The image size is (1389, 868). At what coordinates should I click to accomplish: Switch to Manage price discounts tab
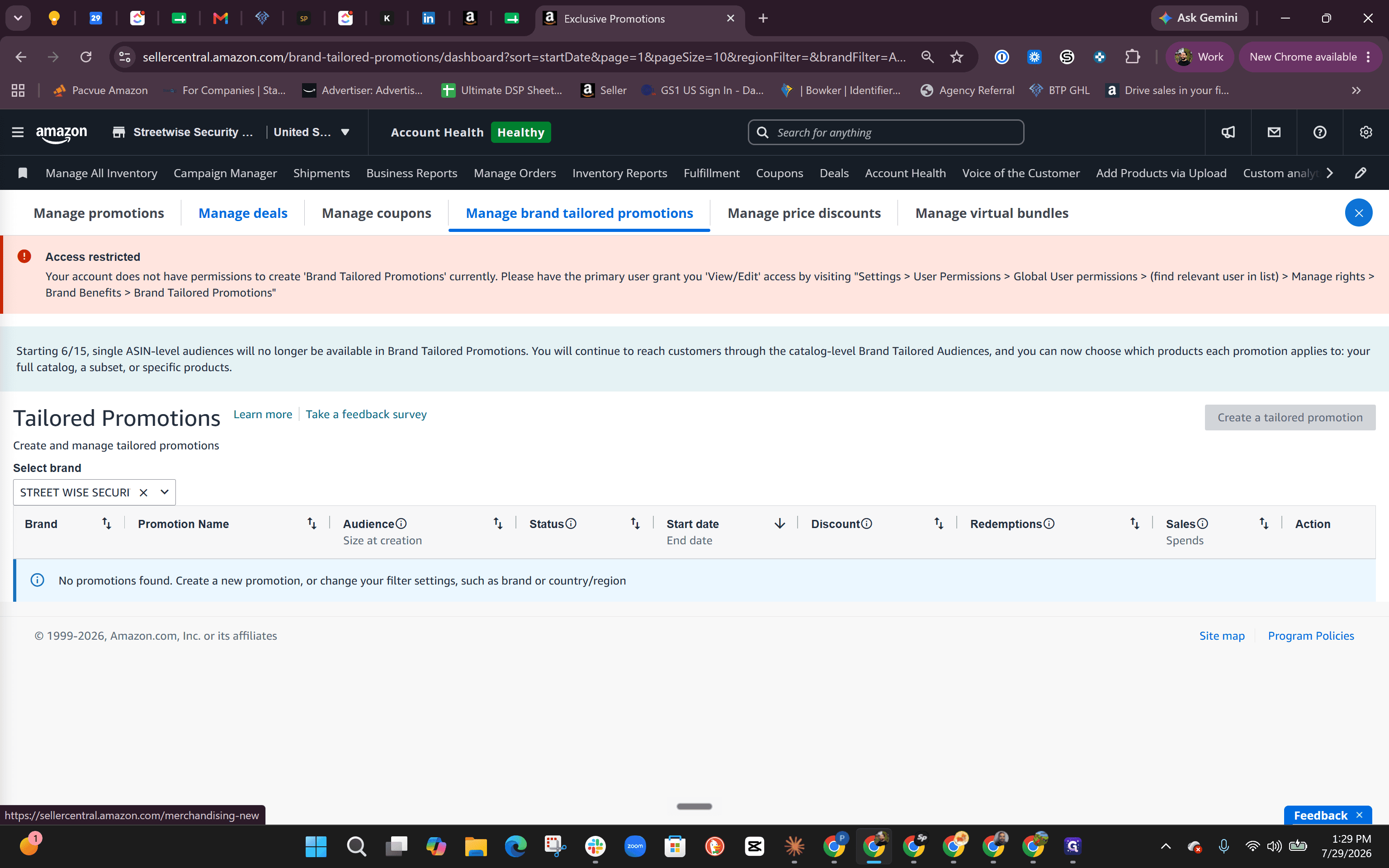coord(803,213)
